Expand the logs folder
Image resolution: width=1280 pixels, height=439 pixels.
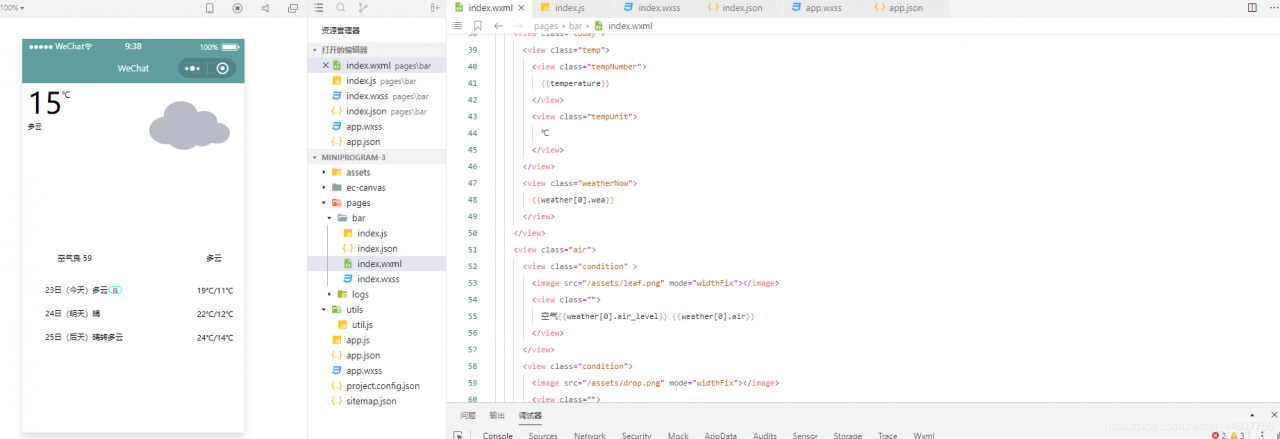tap(378, 294)
